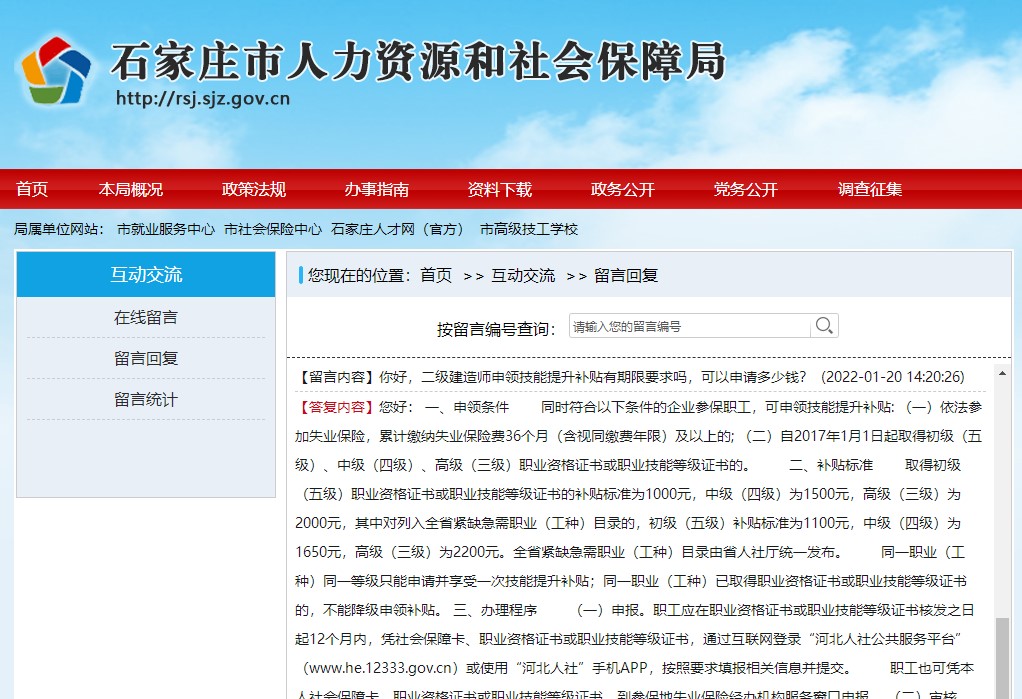The width and height of the screenshot is (1022, 699).
Task: Open the 首页 menu item
Action: (31, 189)
